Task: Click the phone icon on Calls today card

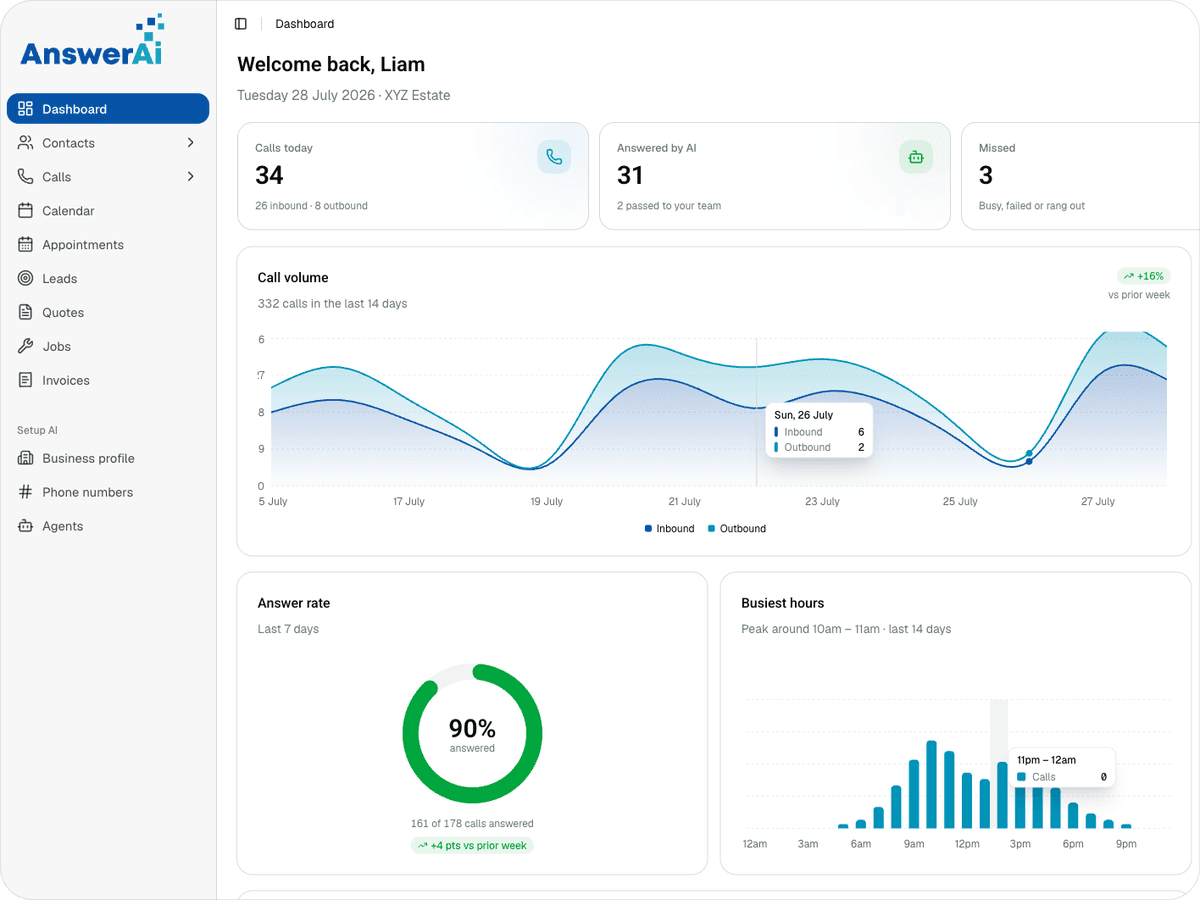Action: 554,157
